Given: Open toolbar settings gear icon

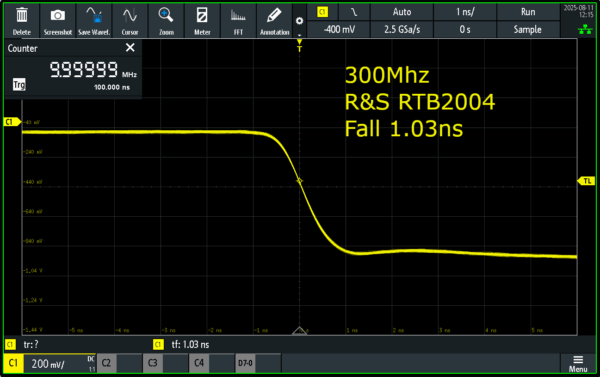Looking at the screenshot, I should coord(299,21).
